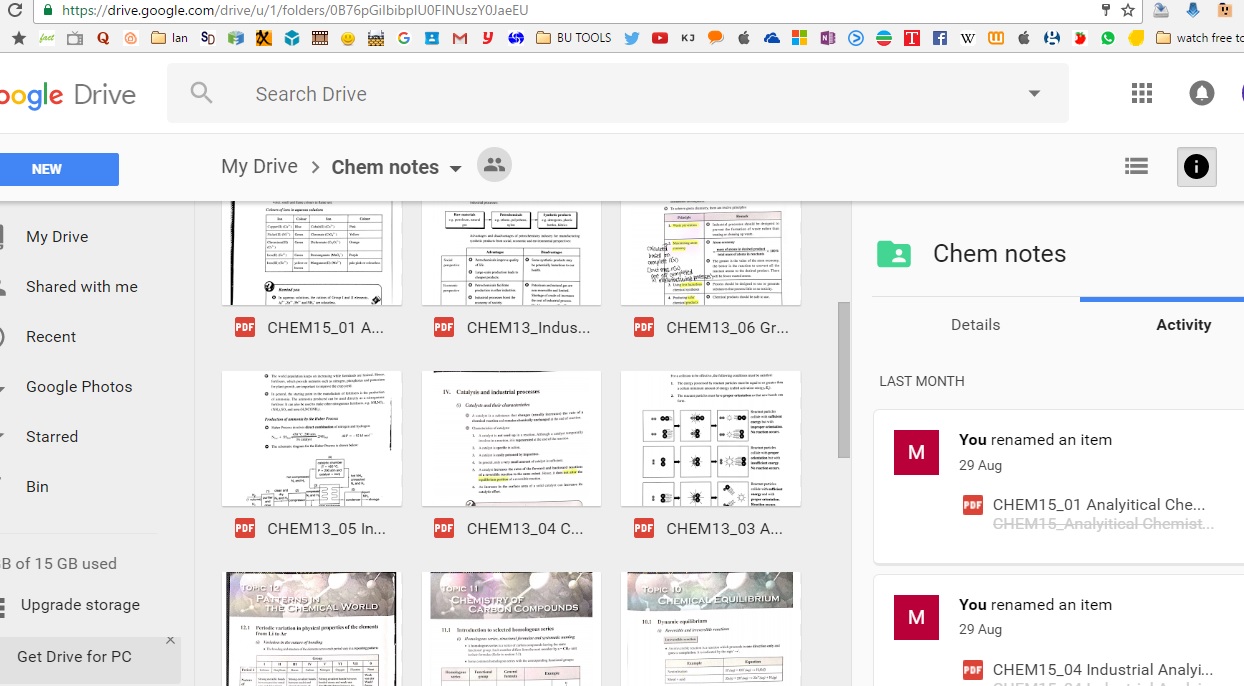Bookmark page with the star icon
Viewport: 1244px width, 686px height.
tap(1128, 10)
